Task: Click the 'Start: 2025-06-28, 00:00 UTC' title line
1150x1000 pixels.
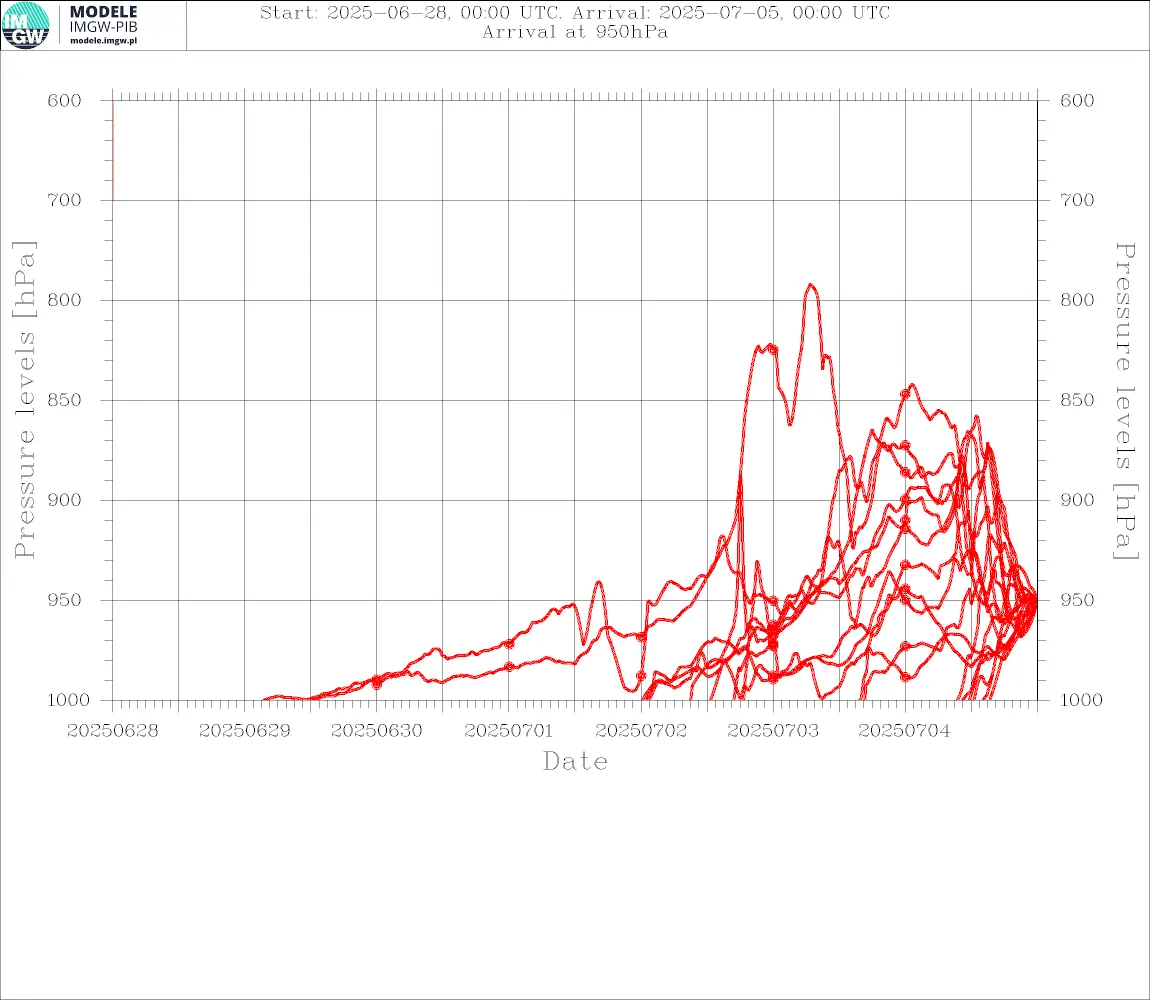Action: click(575, 12)
